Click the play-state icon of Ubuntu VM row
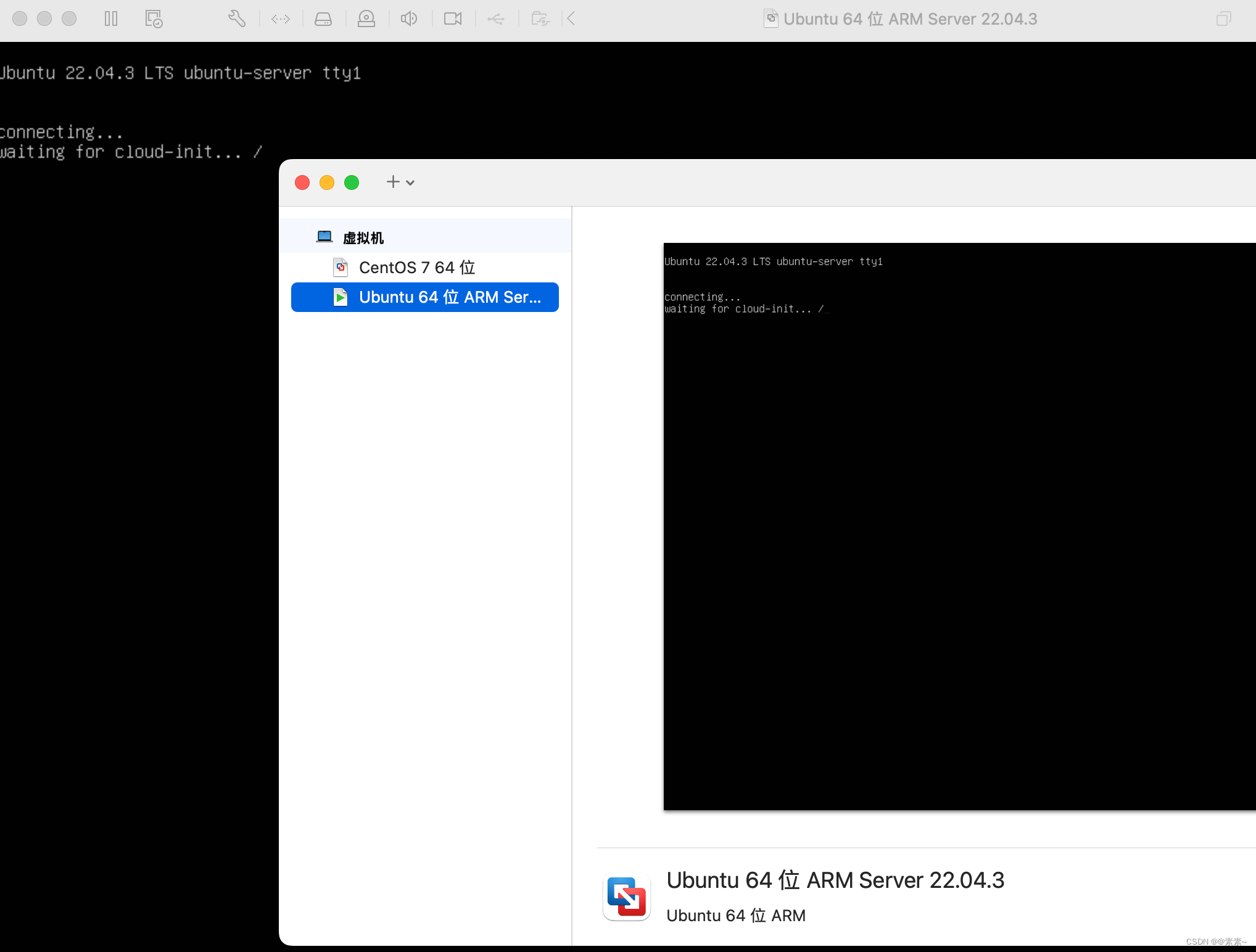This screenshot has width=1256, height=952. [x=341, y=297]
